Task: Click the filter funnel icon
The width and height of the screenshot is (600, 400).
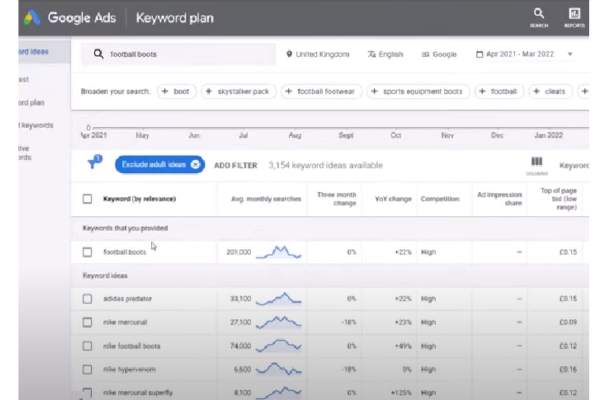Action: tap(95, 162)
